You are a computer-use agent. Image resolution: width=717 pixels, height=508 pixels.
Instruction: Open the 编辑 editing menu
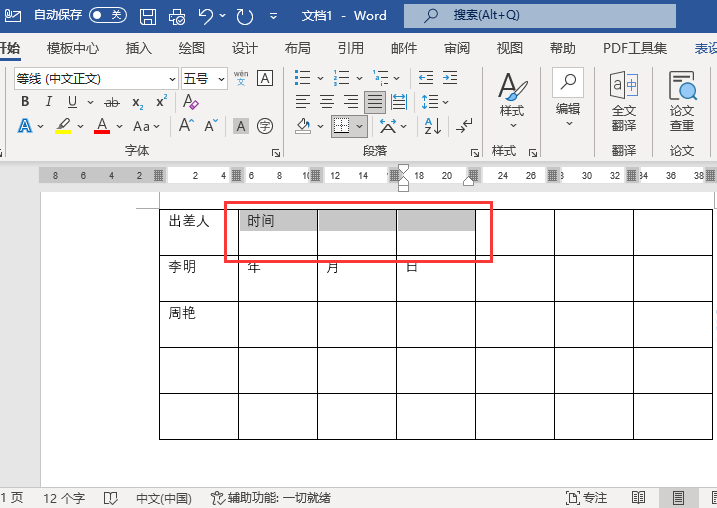(568, 98)
